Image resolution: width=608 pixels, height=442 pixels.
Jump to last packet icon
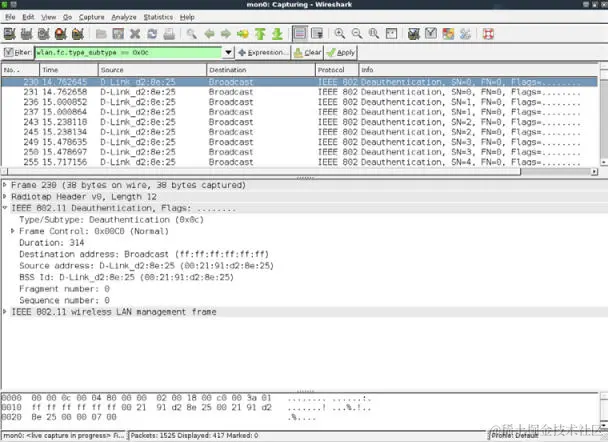pyautogui.click(x=277, y=34)
